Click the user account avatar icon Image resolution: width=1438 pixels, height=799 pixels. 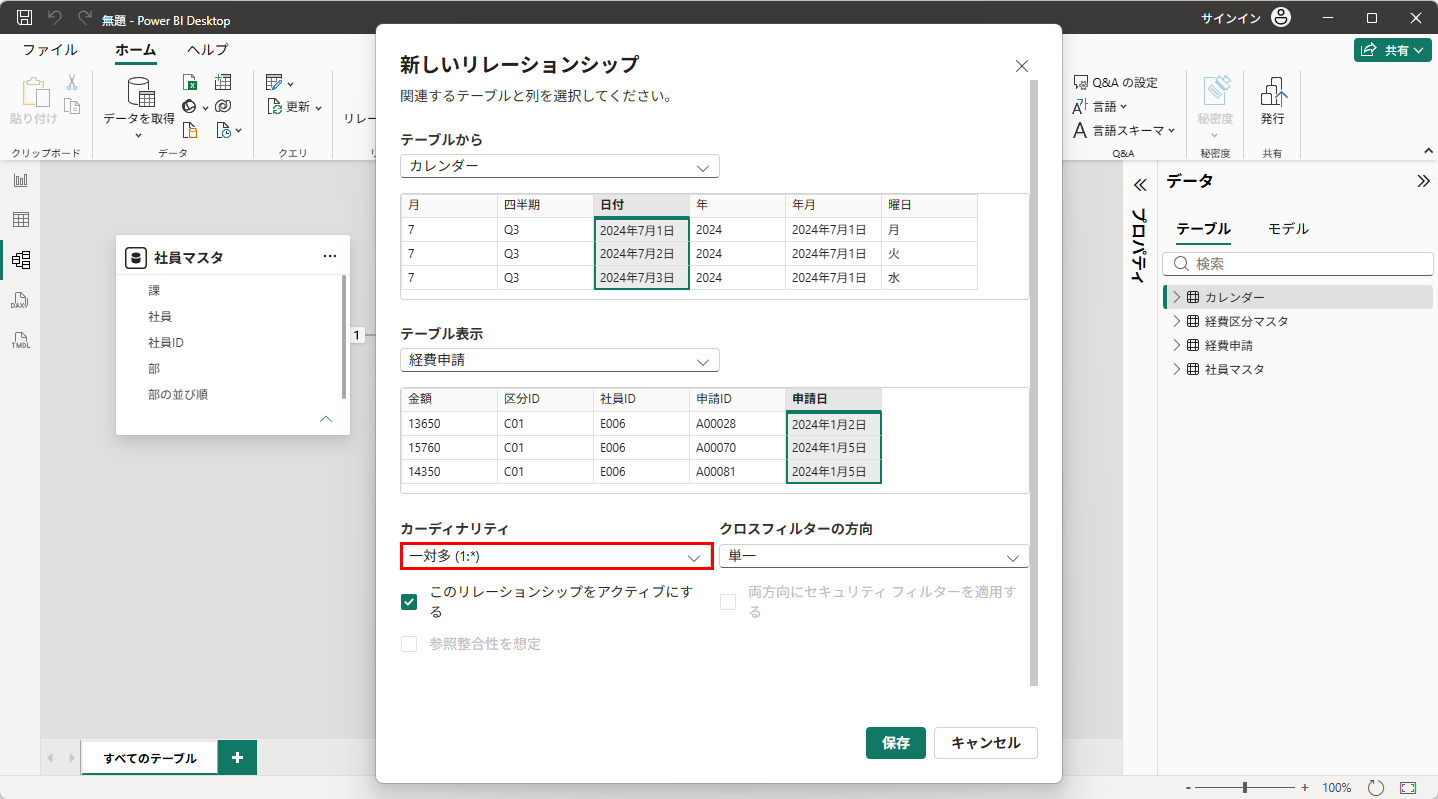tap(1281, 18)
